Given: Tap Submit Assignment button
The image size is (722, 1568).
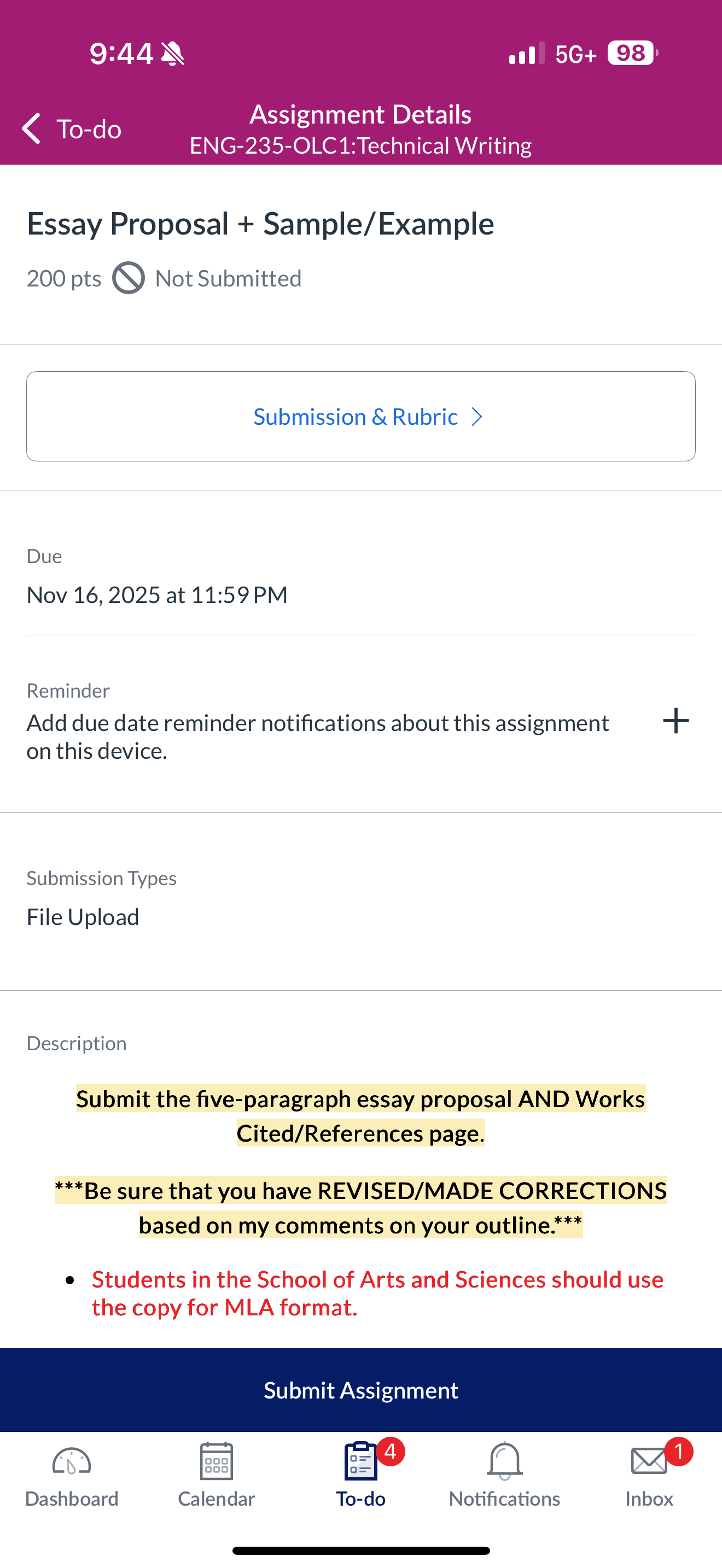Looking at the screenshot, I should coord(361,1390).
